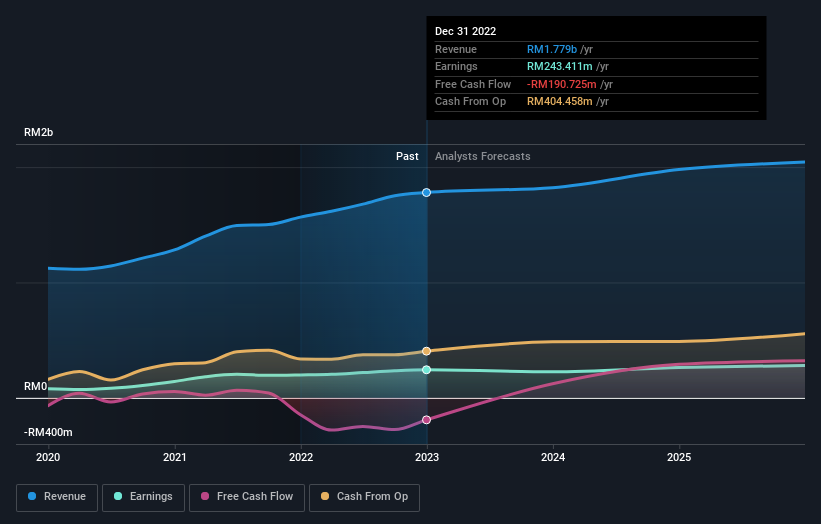Click the RM1.779b revenue value in tooltip
The width and height of the screenshot is (821, 524).
[x=552, y=49]
